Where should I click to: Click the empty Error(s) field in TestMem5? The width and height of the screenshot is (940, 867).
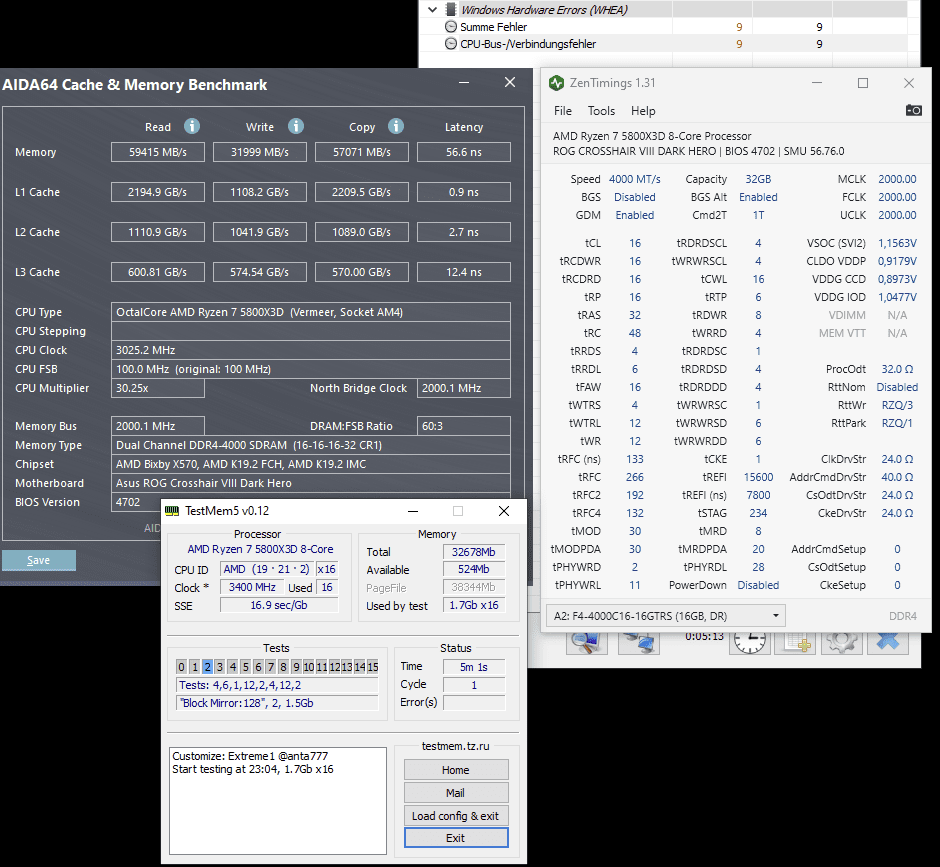(474, 702)
